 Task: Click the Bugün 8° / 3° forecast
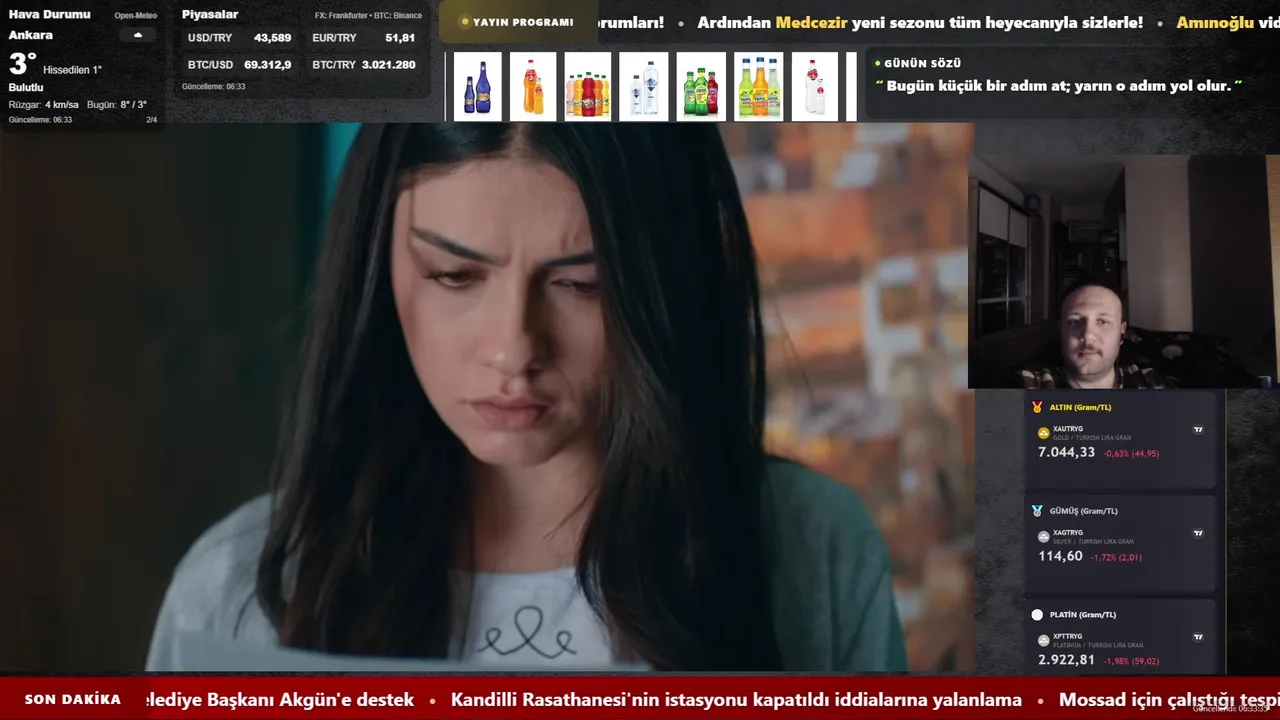tap(117, 105)
